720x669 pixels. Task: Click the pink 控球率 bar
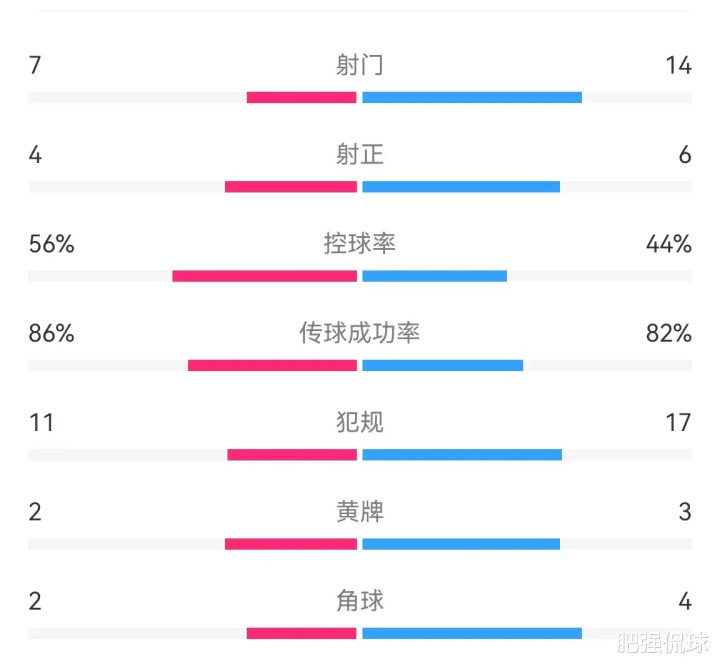[264, 276]
